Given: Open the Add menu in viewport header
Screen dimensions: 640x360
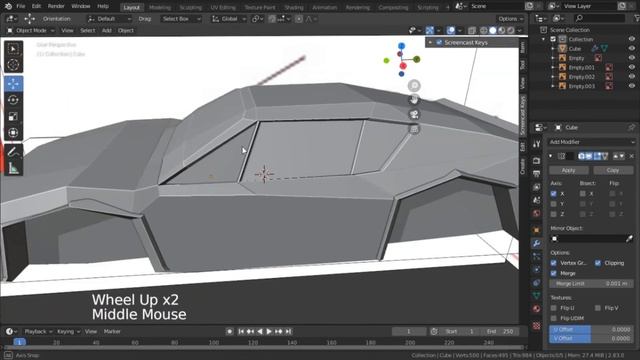Looking at the screenshot, I should point(107,30).
